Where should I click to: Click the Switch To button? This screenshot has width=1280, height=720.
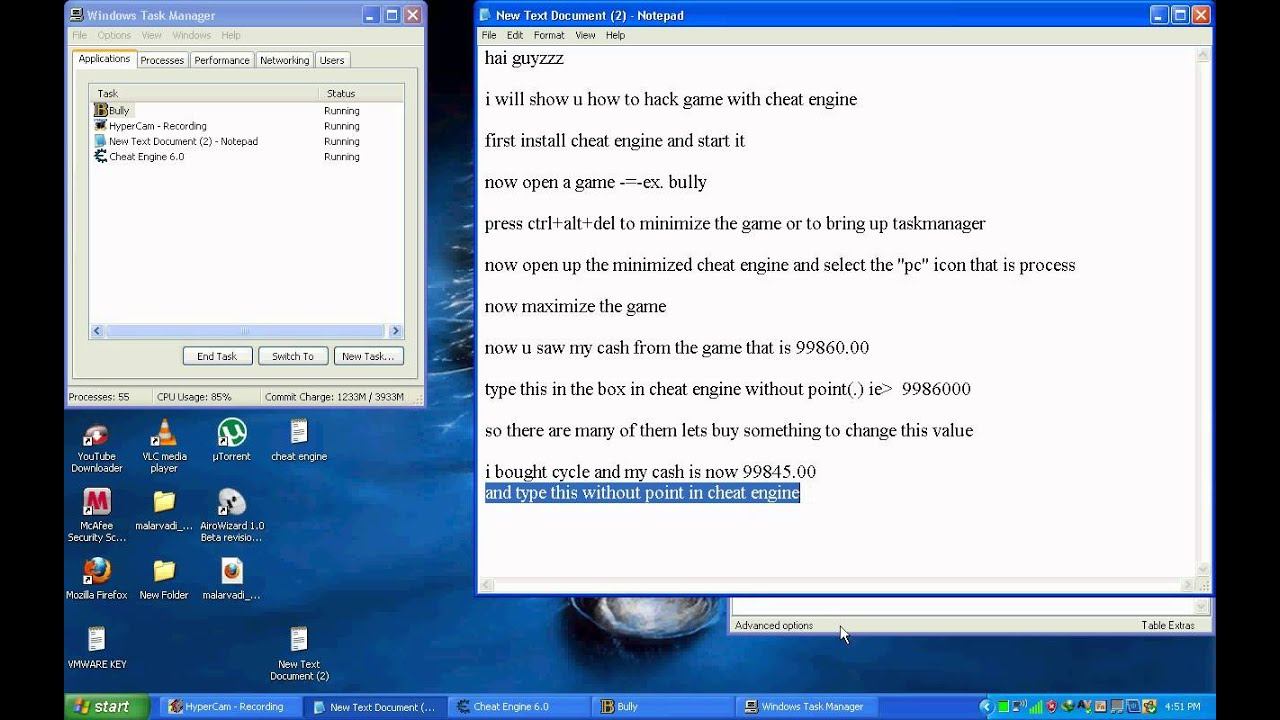click(293, 356)
